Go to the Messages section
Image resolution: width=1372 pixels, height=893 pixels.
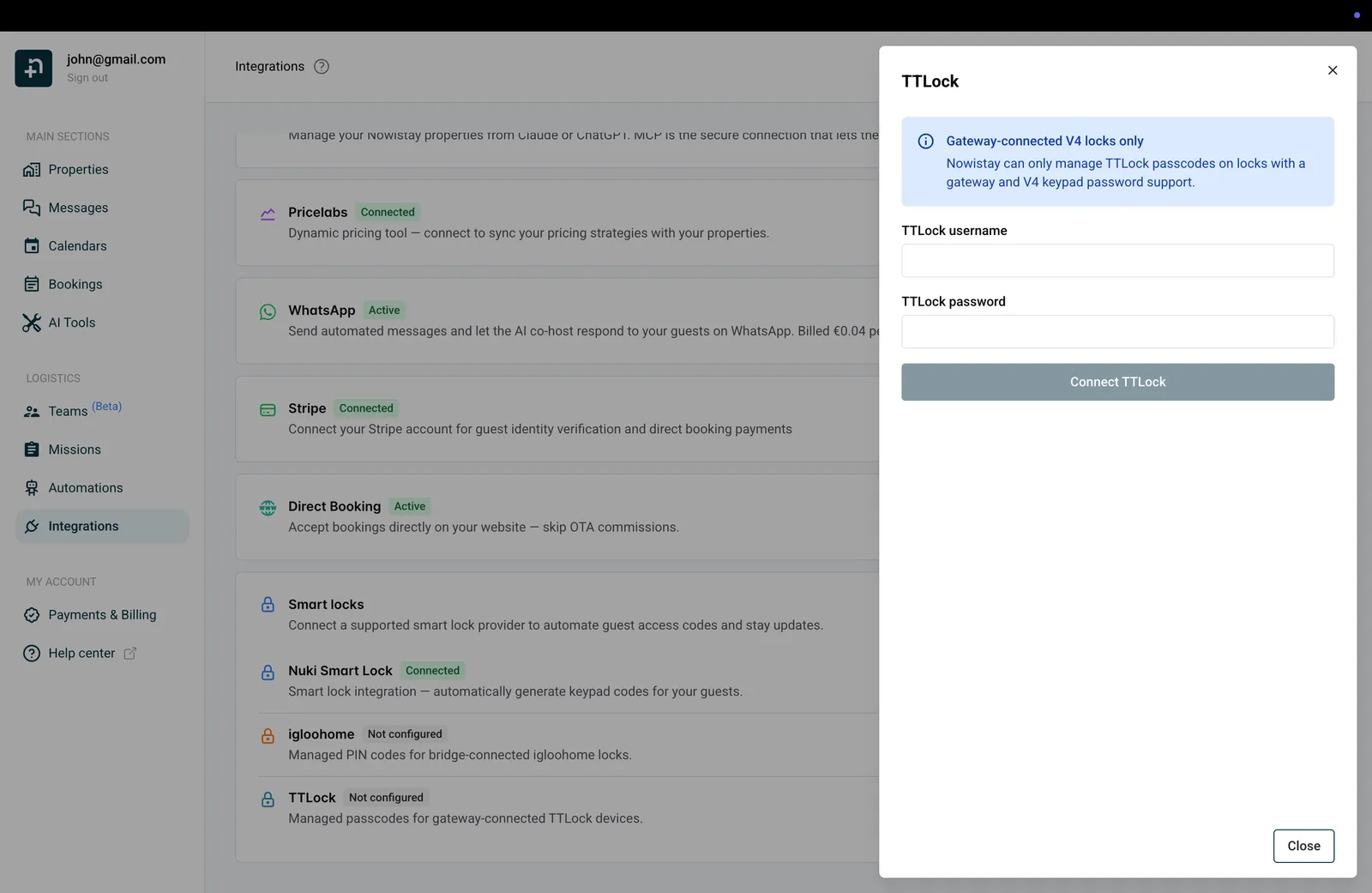102,208
